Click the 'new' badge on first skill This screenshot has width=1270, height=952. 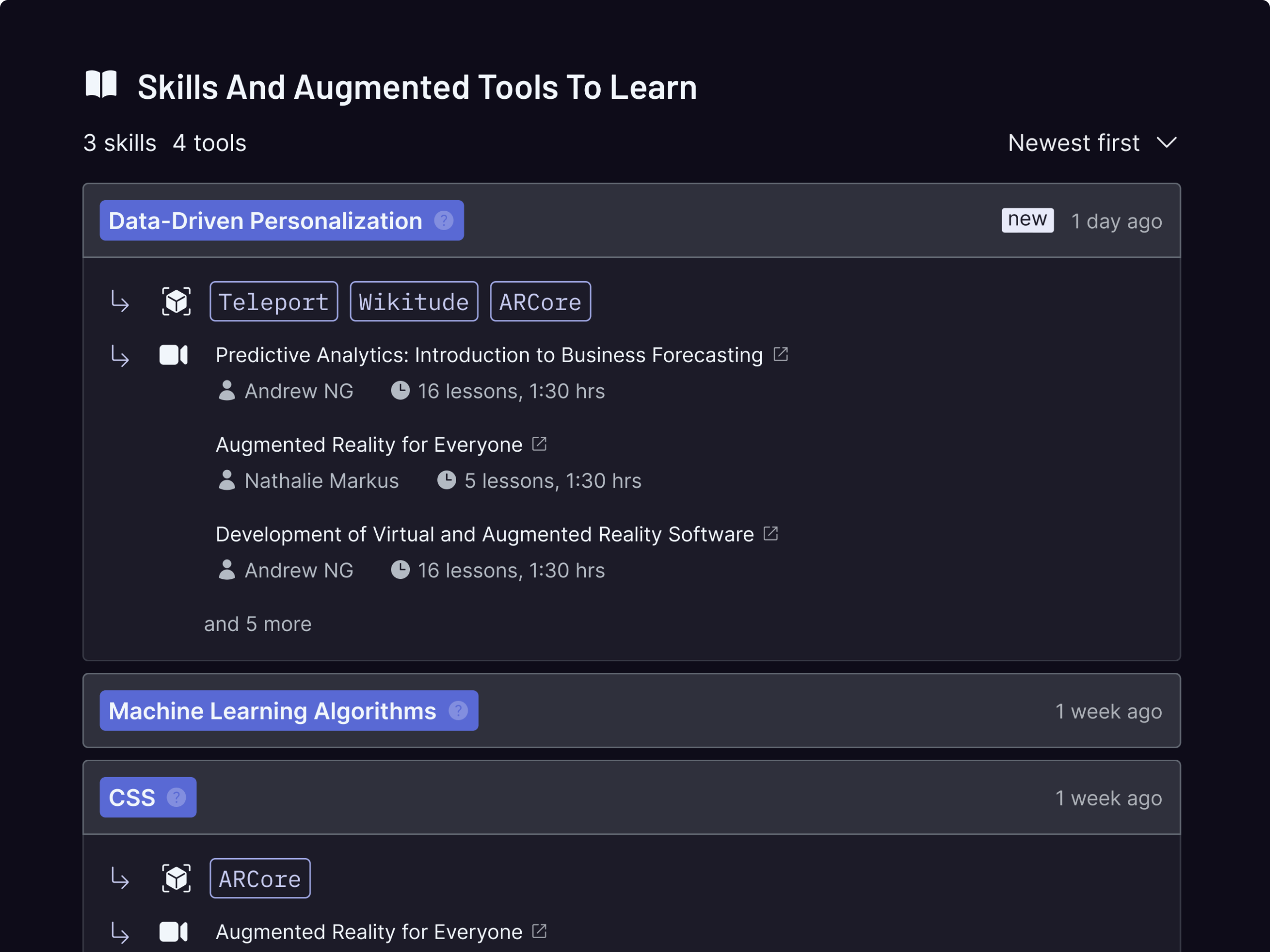click(x=1028, y=220)
